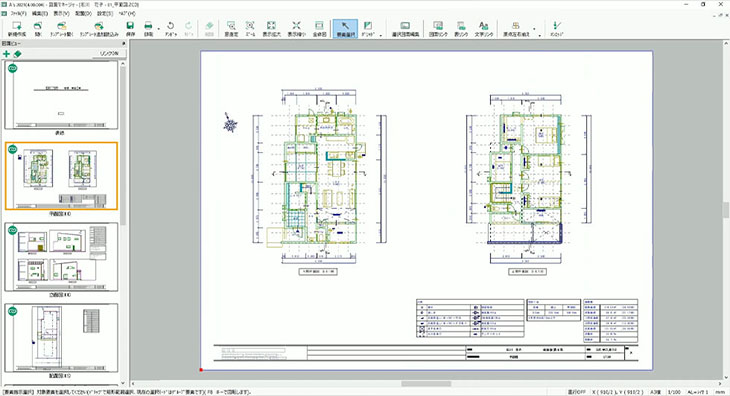This screenshot has height=396, width=730.
Task: Click the Selected Drawing Edit toolbar icon
Action: 406,28
